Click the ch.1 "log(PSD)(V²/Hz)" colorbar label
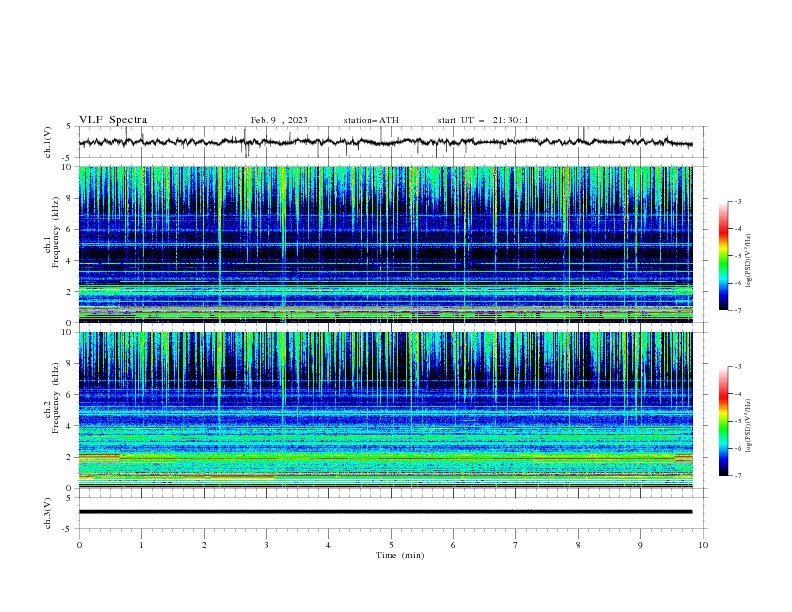This screenshot has height=612, width=792. click(748, 261)
